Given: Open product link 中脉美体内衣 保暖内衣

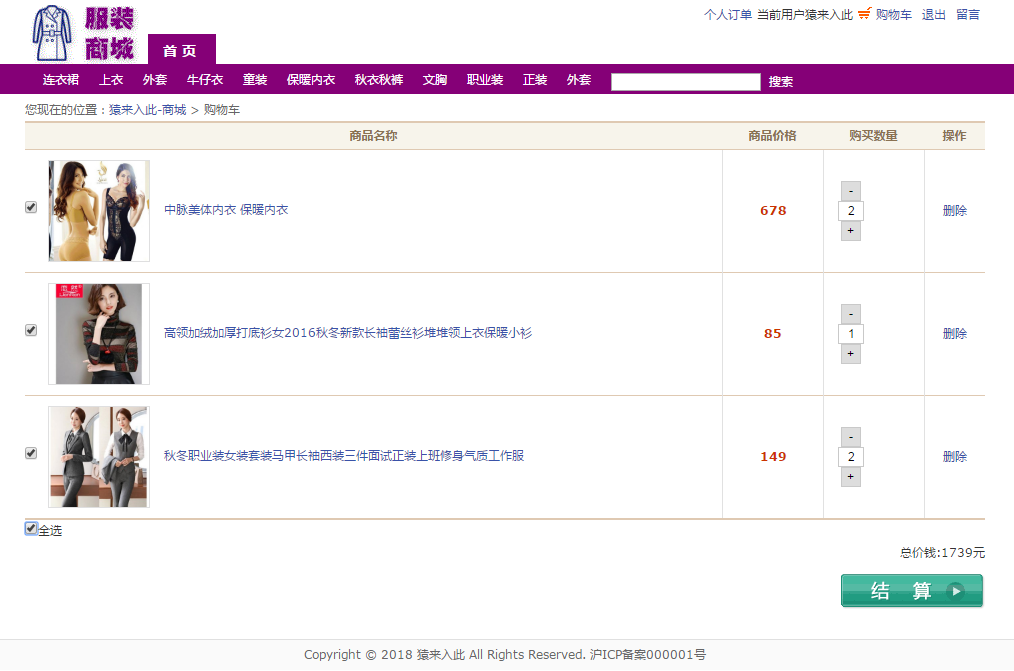Looking at the screenshot, I should tap(226, 209).
